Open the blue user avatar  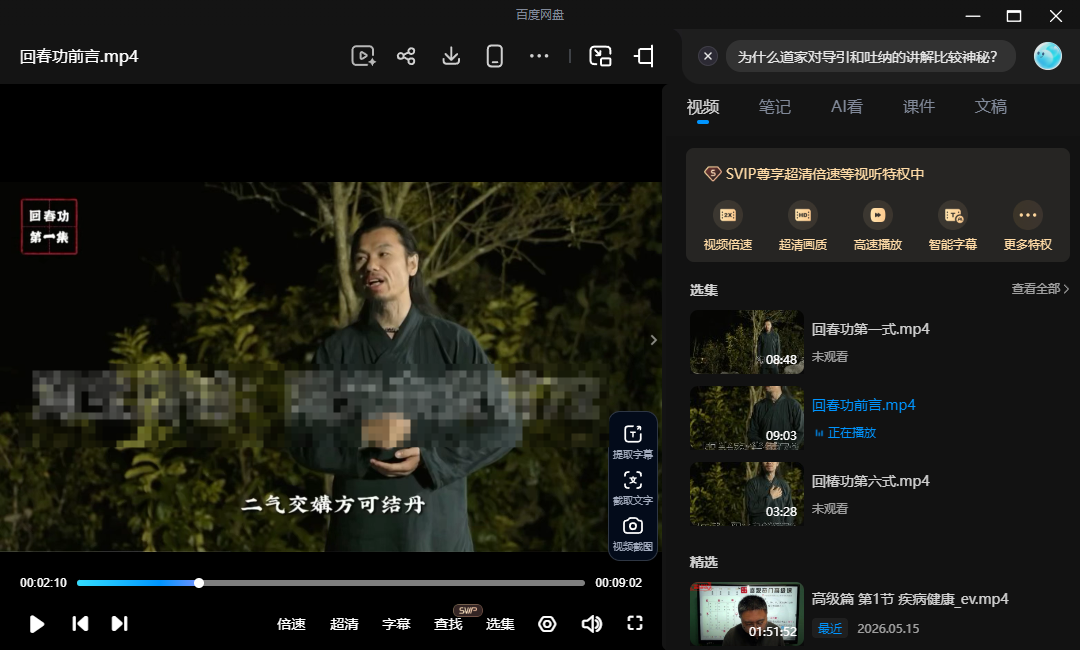(1048, 56)
